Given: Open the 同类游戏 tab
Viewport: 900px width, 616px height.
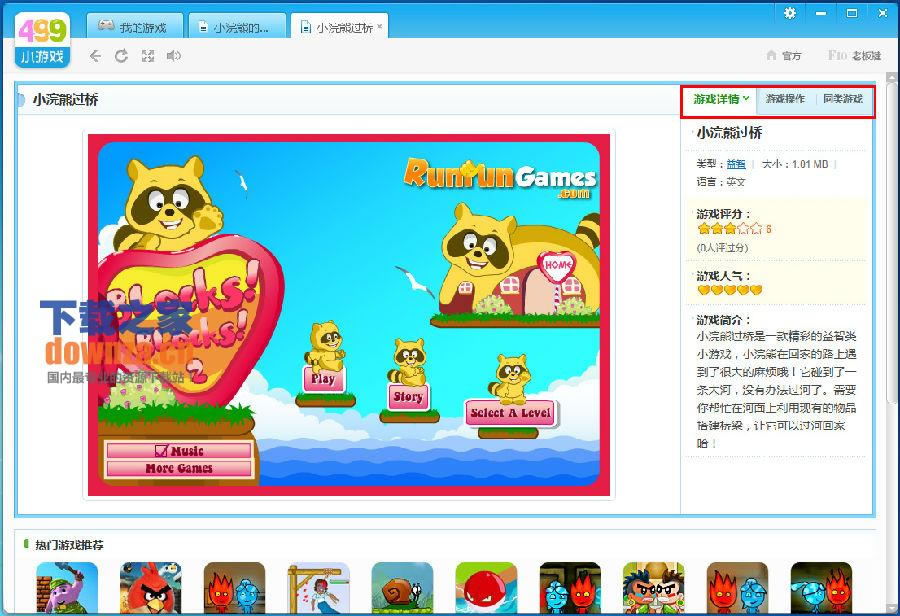Looking at the screenshot, I should click(x=843, y=99).
